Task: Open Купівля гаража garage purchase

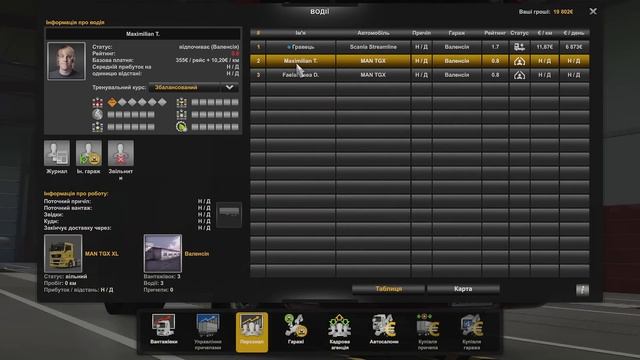Action: tap(472, 331)
